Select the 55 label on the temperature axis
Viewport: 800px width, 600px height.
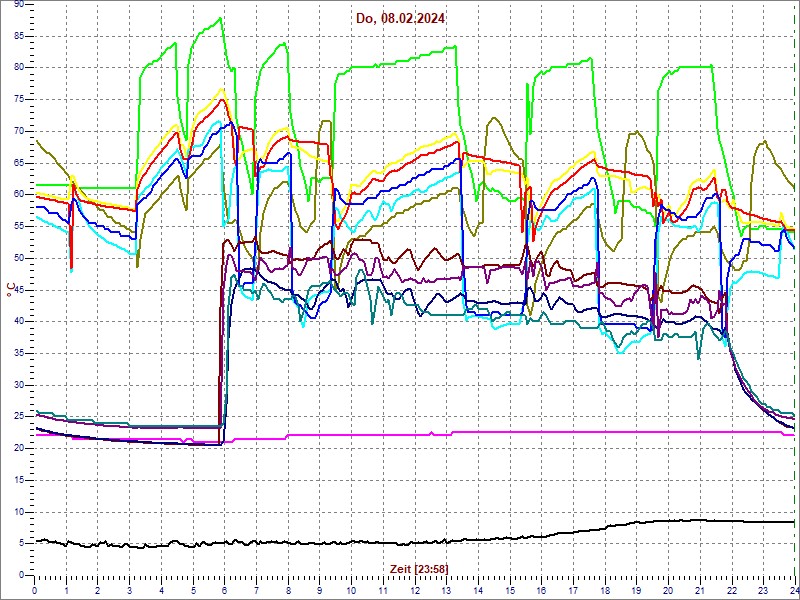pos(18,227)
